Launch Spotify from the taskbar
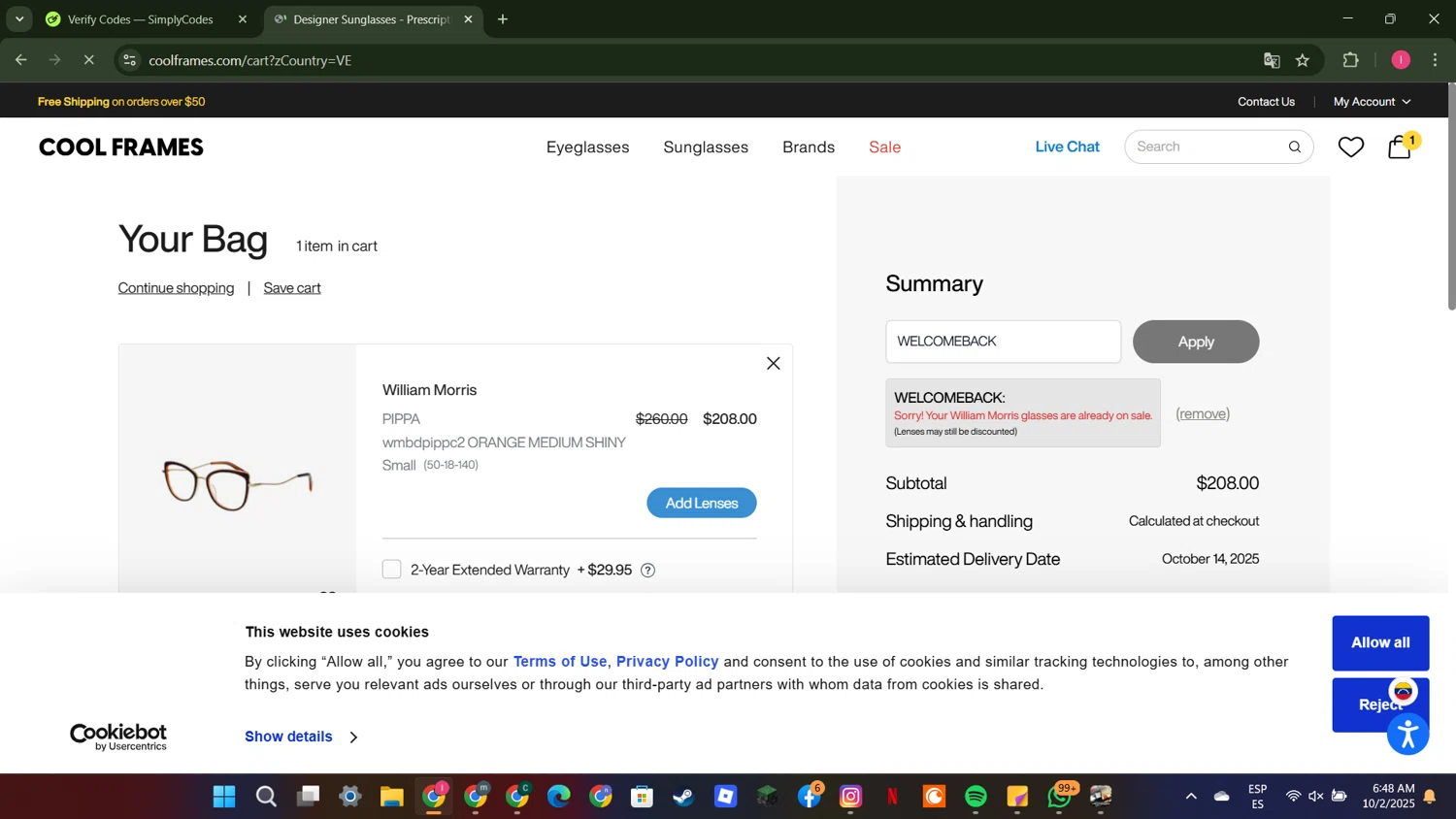This screenshot has height=819, width=1456. point(976,797)
